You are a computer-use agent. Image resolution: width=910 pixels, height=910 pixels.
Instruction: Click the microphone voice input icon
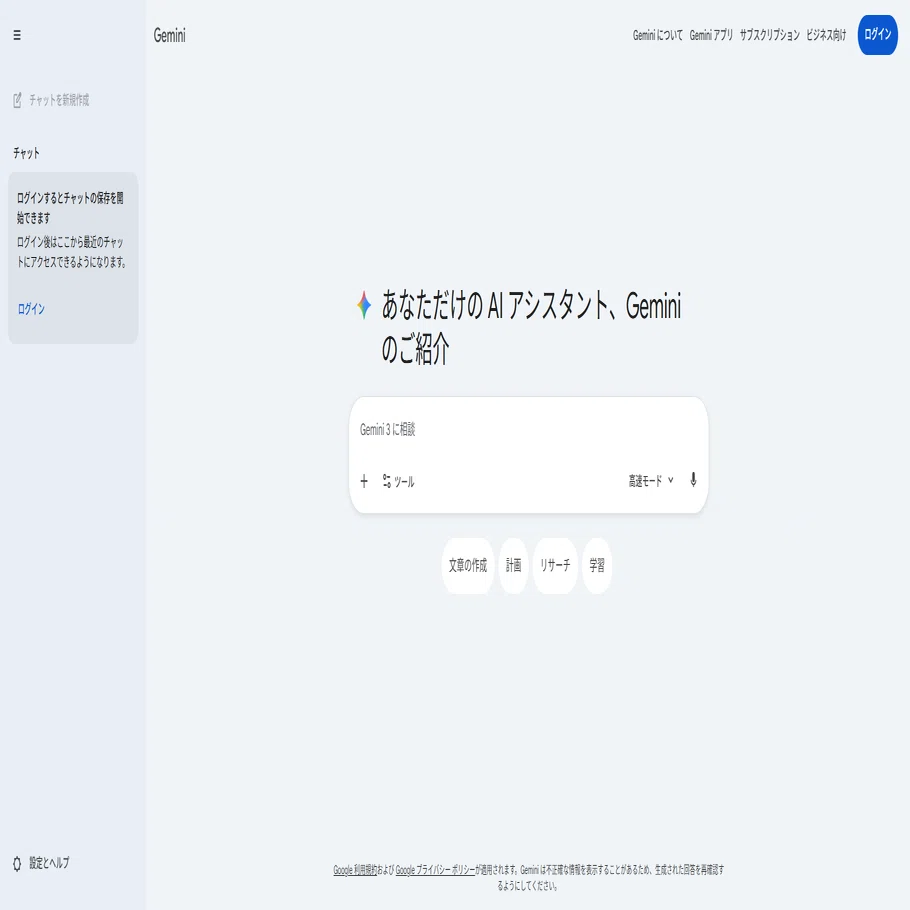(693, 480)
